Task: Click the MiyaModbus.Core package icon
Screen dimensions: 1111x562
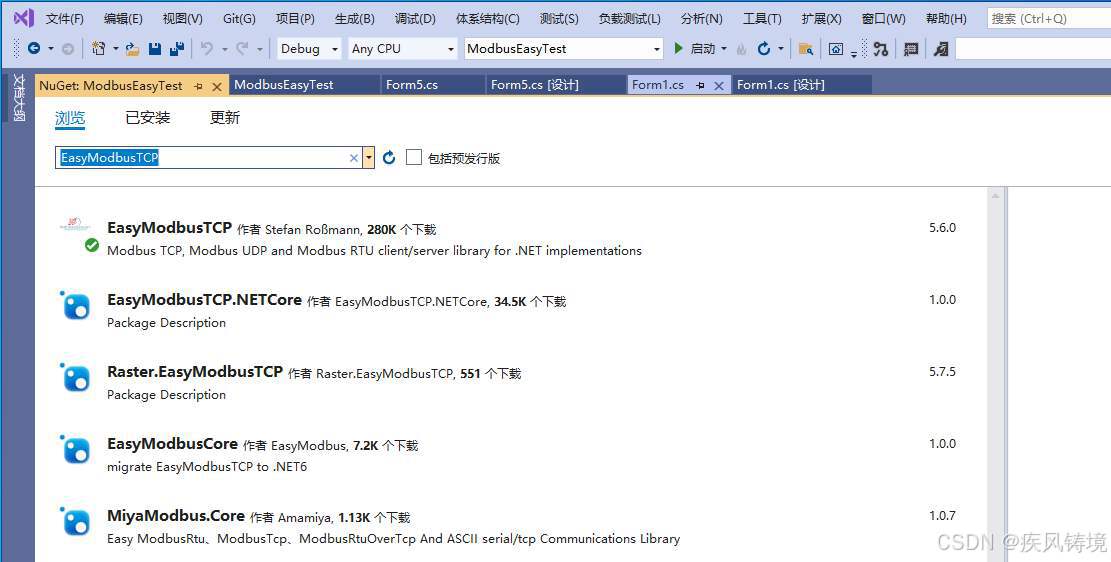Action: point(76,522)
